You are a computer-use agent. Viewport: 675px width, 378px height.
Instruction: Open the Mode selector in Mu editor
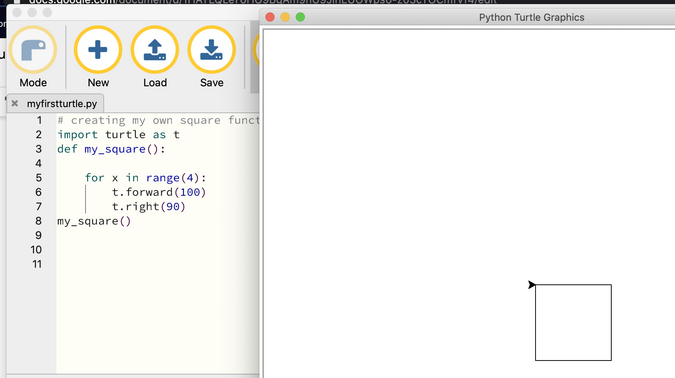33,57
